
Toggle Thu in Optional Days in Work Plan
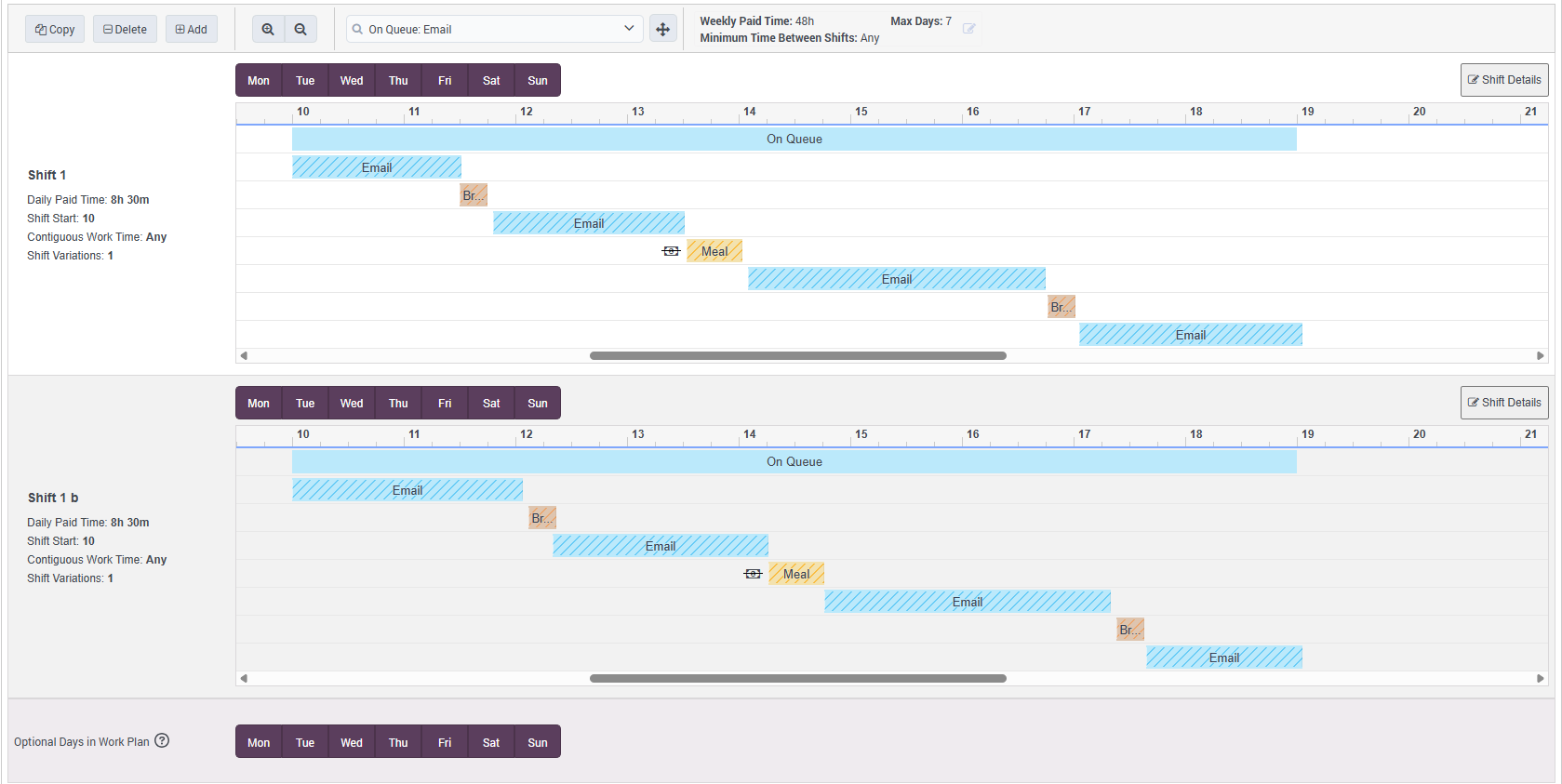(x=398, y=741)
